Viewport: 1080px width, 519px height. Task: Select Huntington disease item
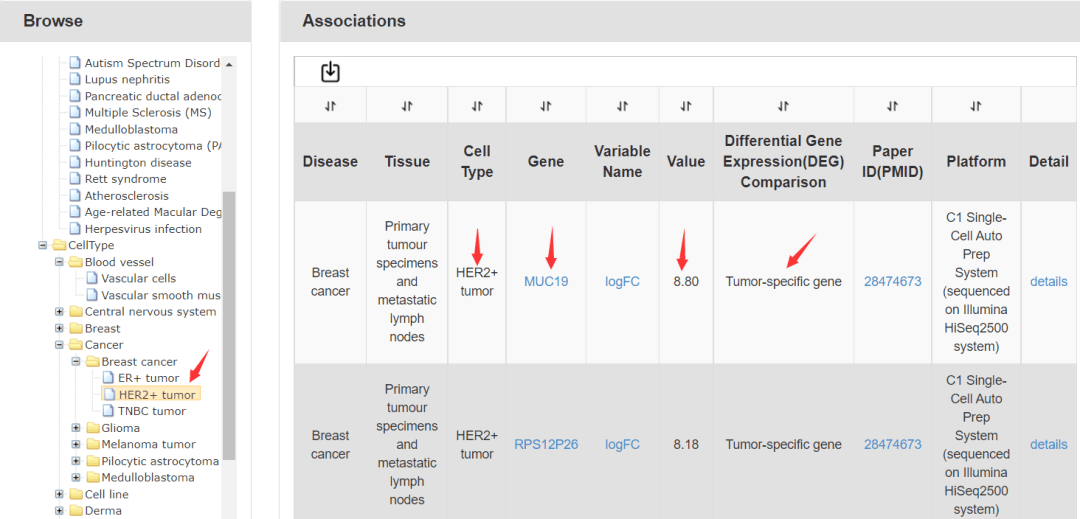point(138,162)
